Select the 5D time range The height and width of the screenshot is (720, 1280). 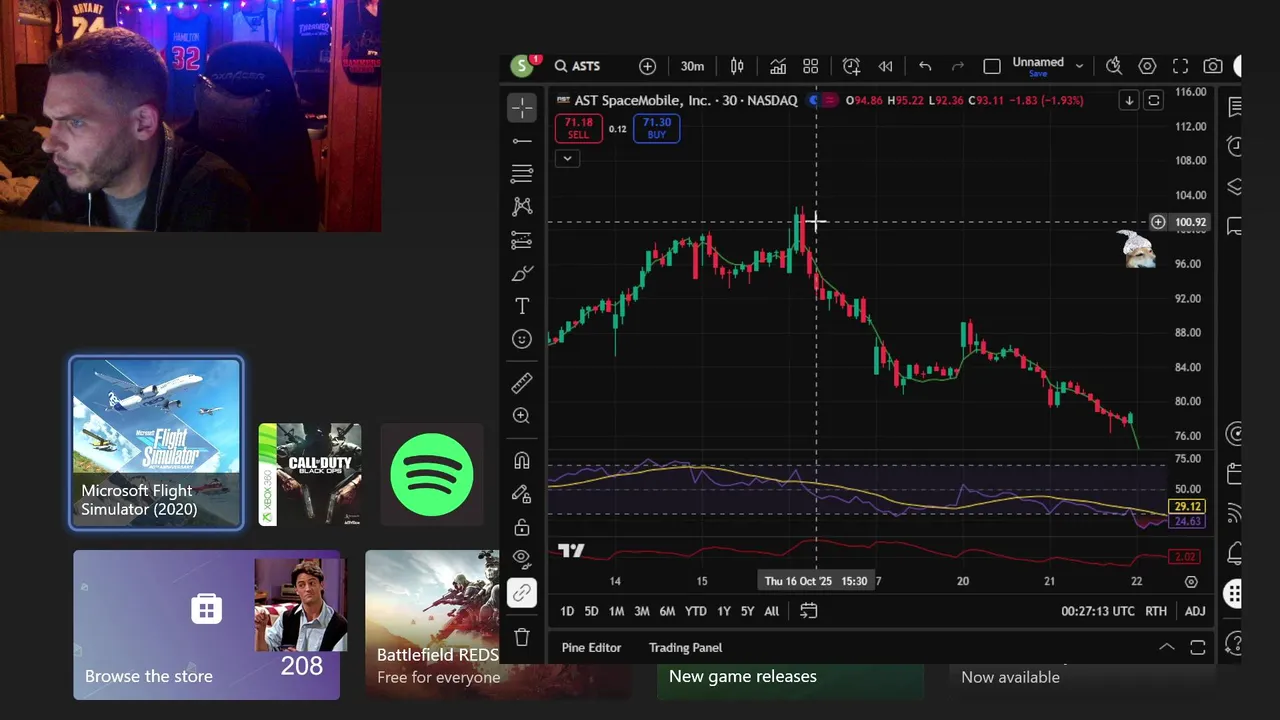[591, 611]
